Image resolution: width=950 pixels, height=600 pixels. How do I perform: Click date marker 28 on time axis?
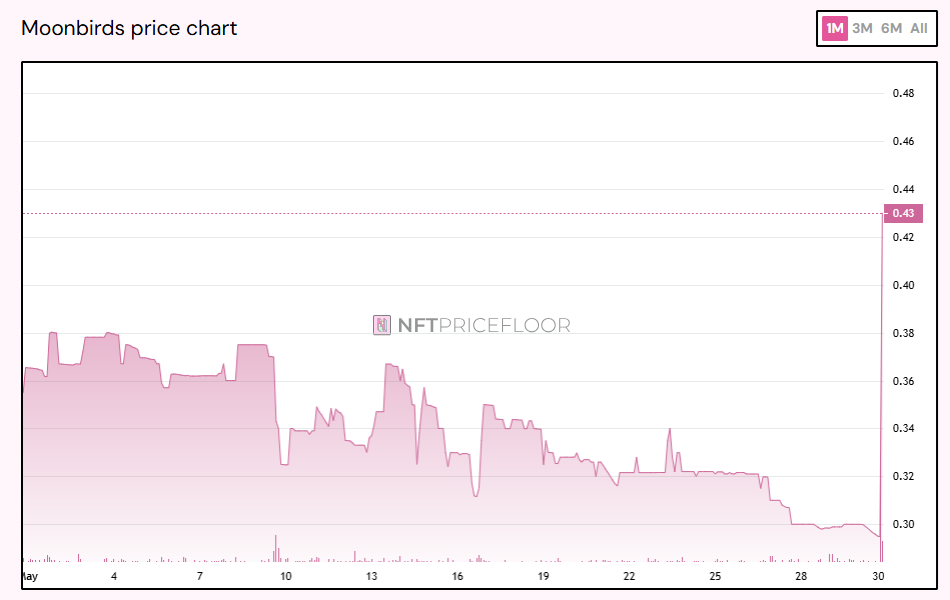tap(801, 577)
